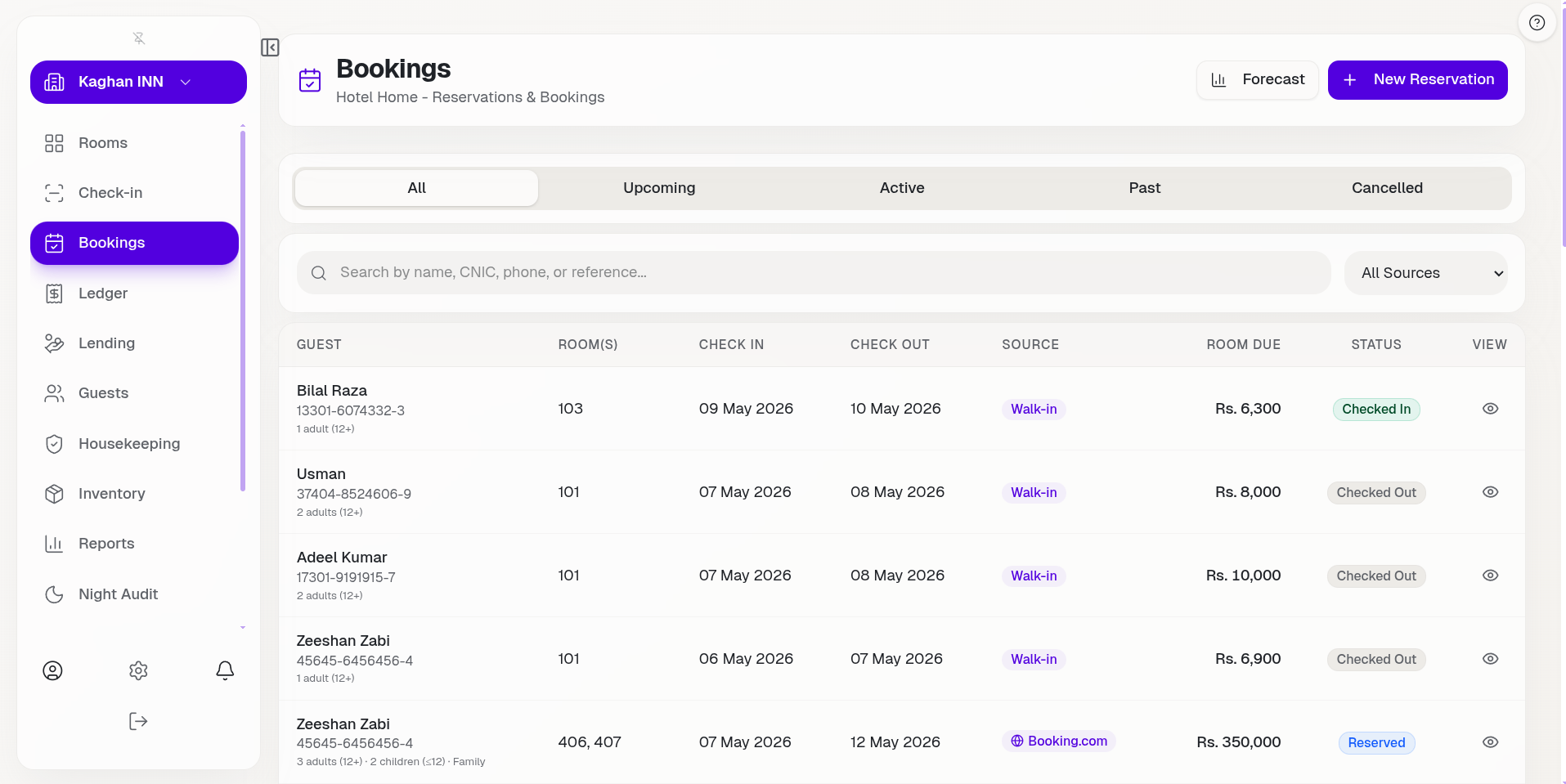
Task: Create a New Reservation
Action: (1417, 80)
